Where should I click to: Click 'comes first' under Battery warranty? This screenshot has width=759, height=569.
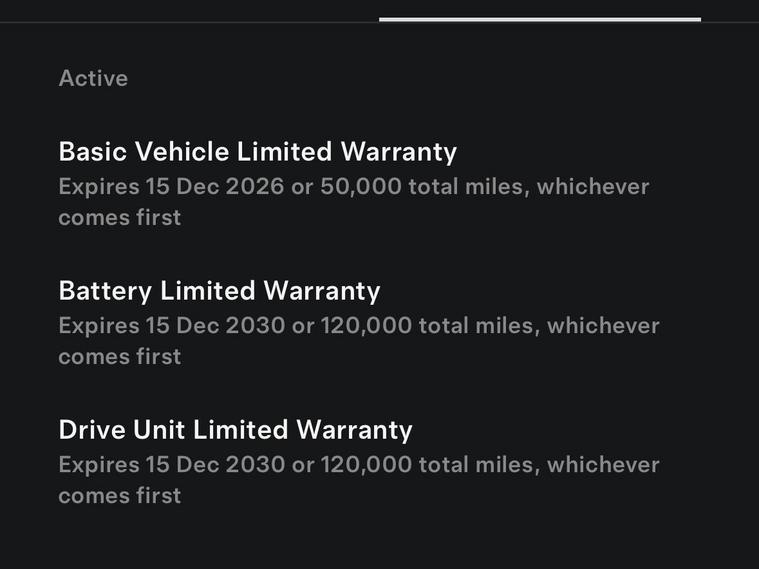click(x=120, y=356)
